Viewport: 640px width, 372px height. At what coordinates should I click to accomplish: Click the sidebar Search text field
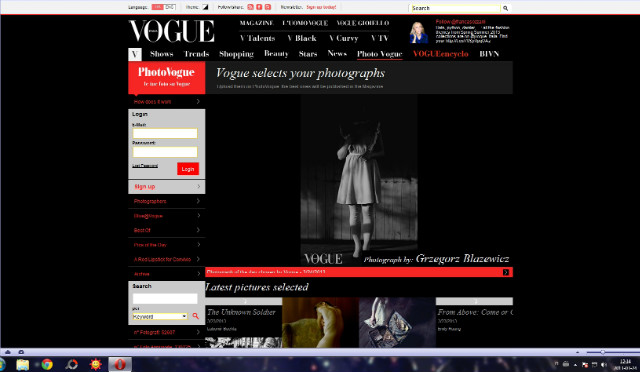pos(165,298)
